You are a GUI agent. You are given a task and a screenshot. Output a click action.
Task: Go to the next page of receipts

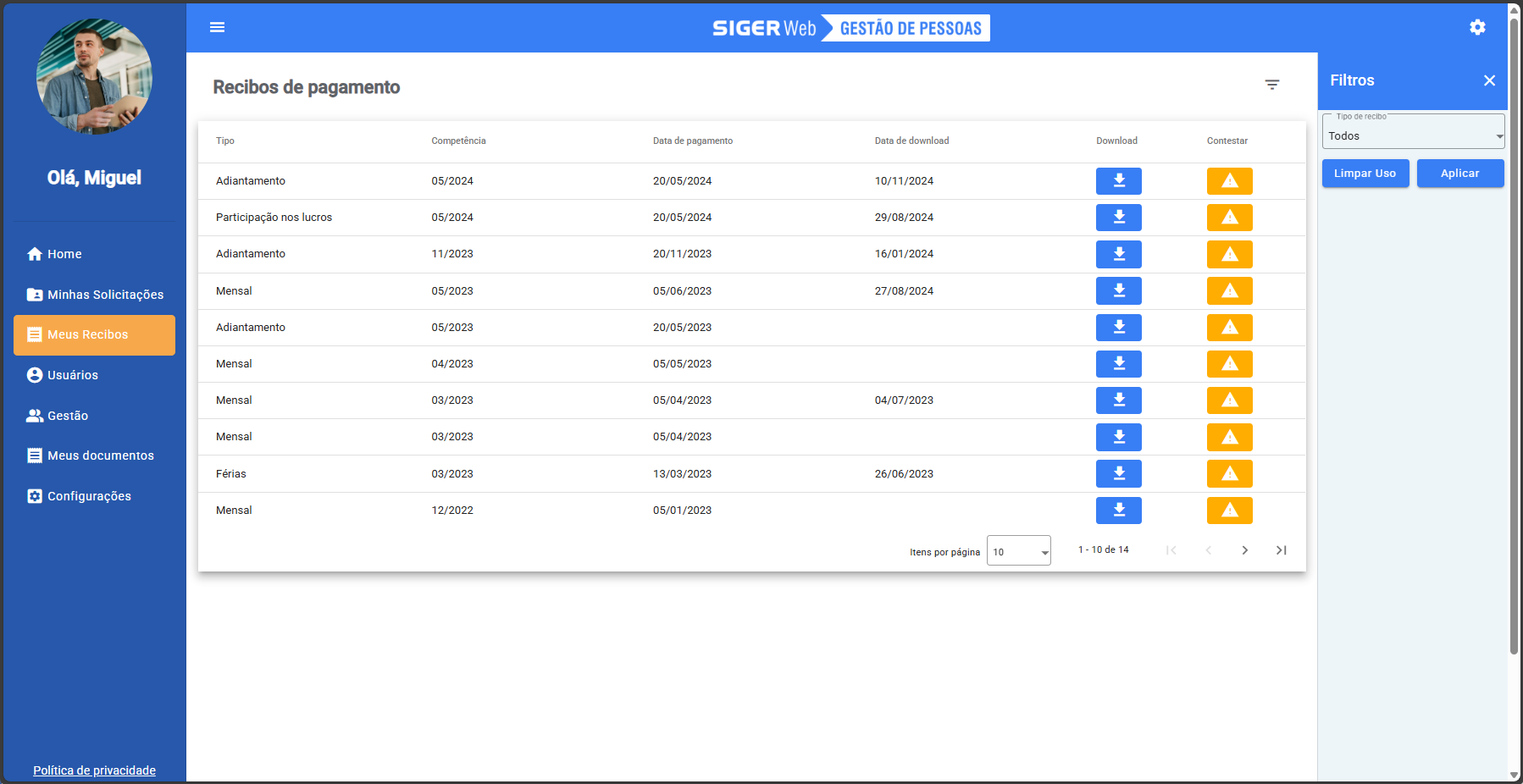click(x=1244, y=550)
